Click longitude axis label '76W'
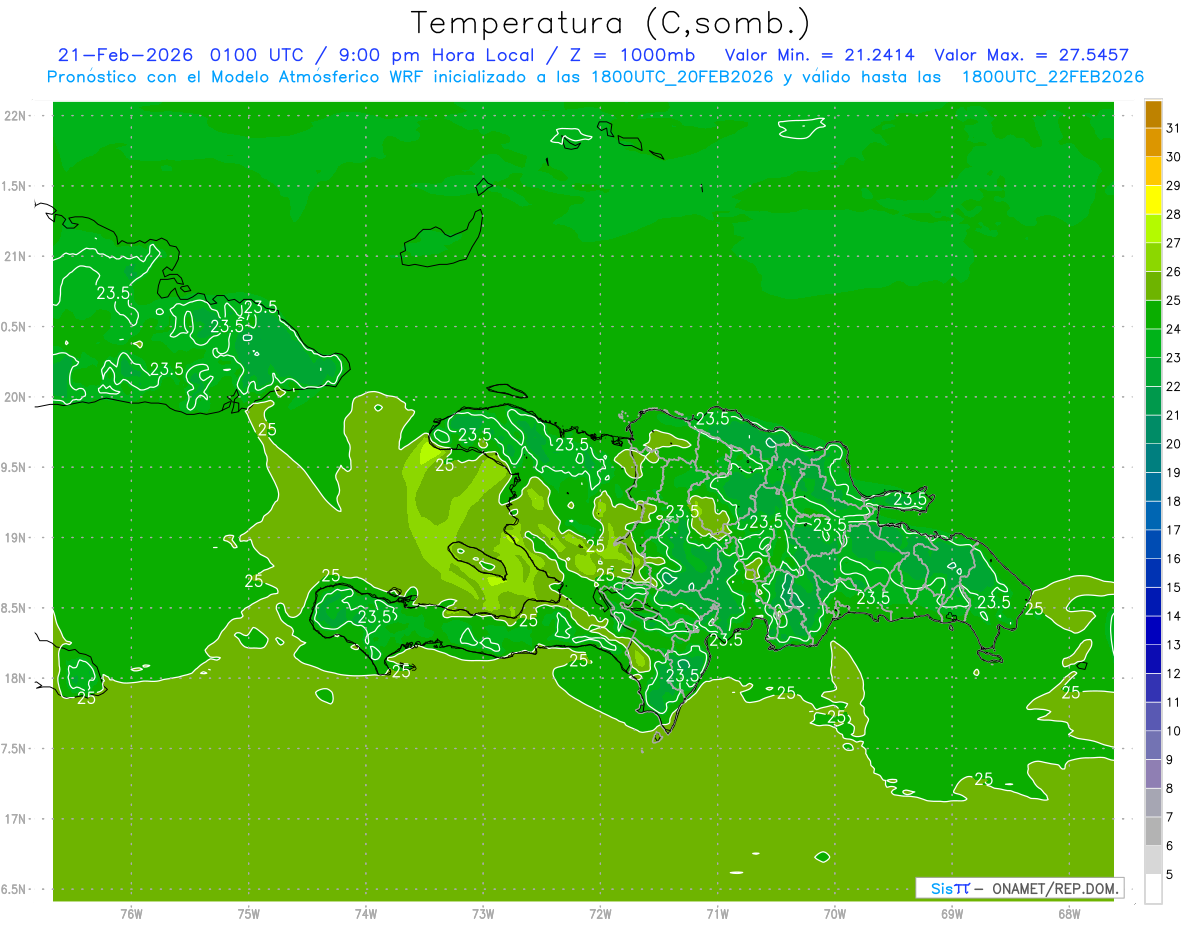 coord(131,913)
